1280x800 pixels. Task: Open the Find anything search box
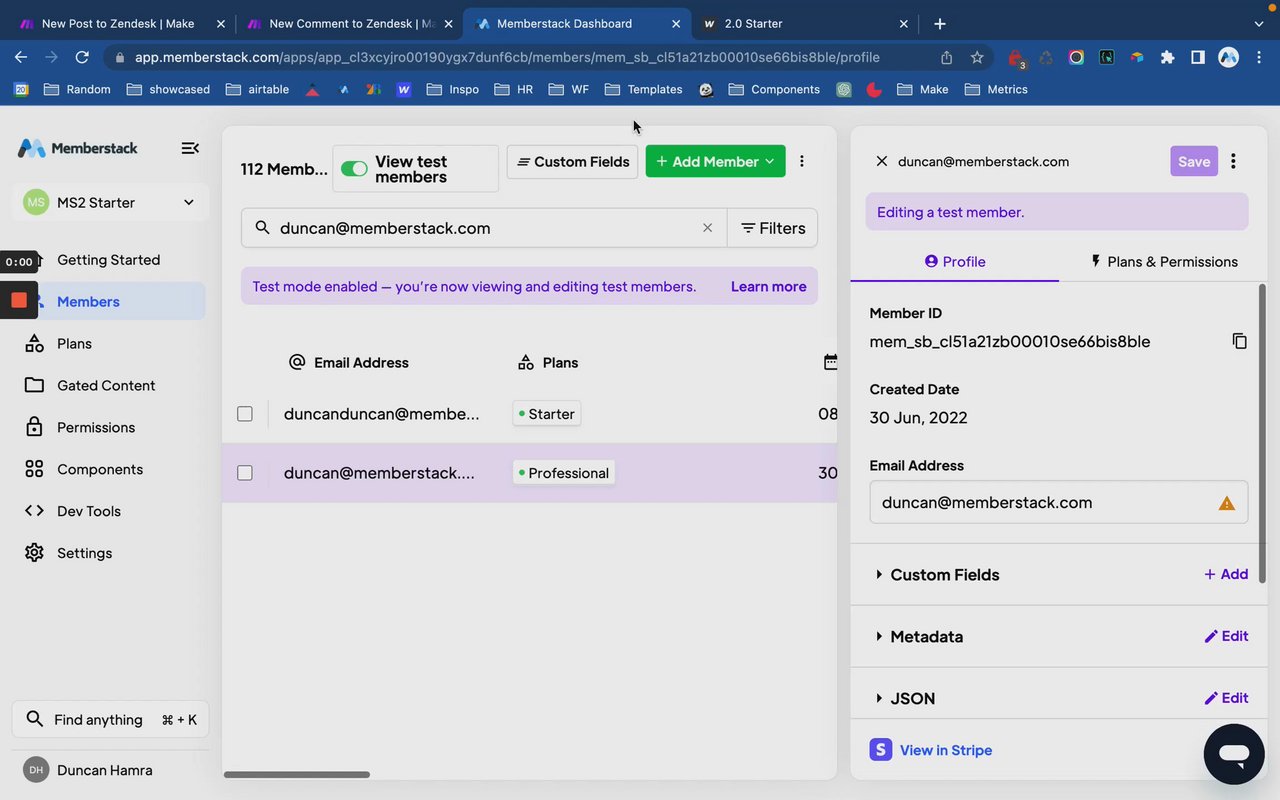click(x=110, y=720)
